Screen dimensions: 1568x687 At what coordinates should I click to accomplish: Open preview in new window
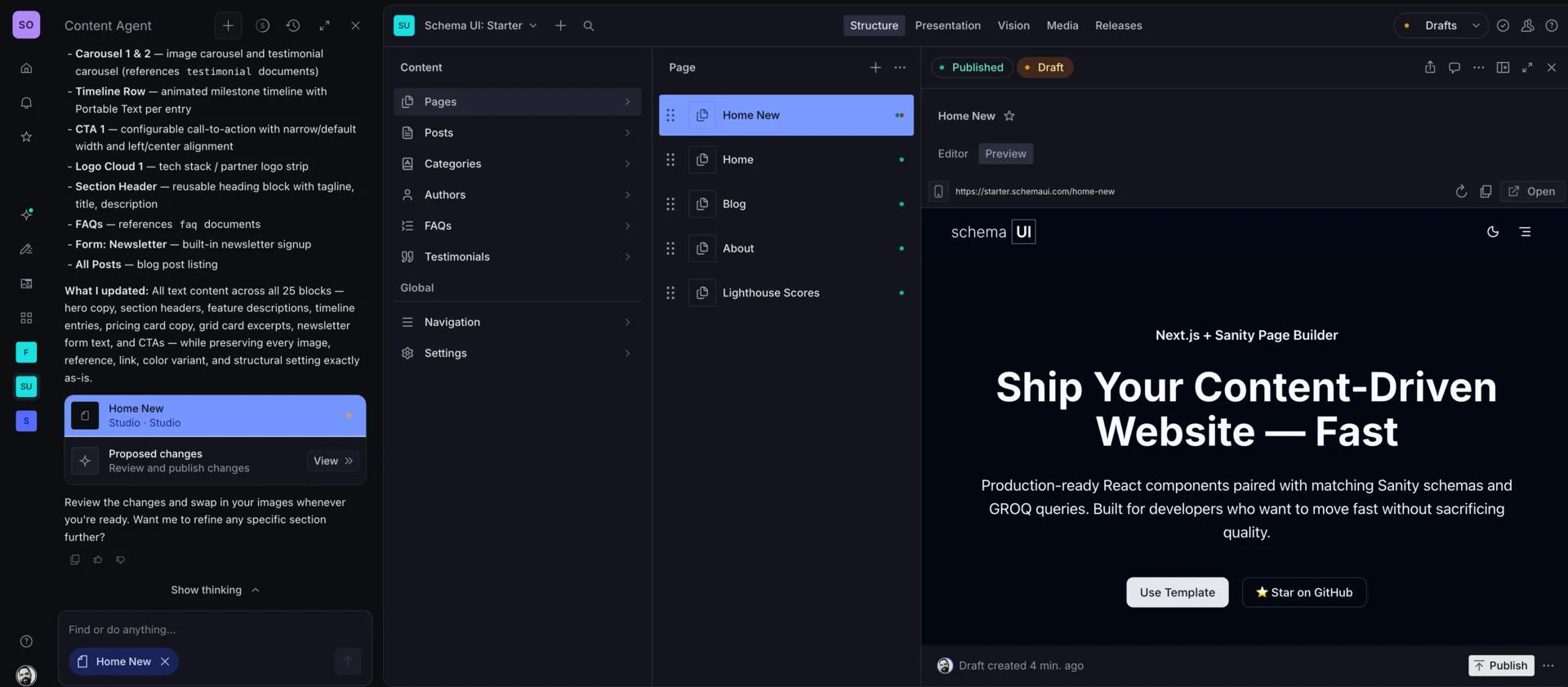1531,191
